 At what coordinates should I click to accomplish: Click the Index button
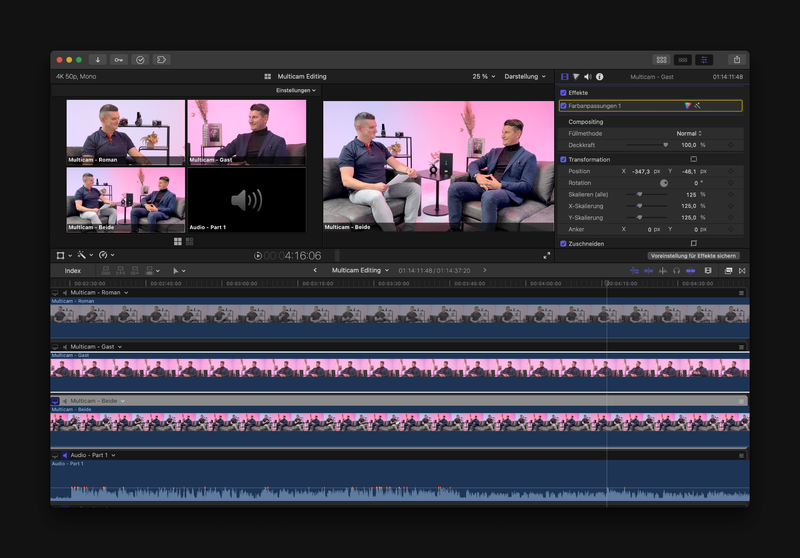(x=73, y=270)
